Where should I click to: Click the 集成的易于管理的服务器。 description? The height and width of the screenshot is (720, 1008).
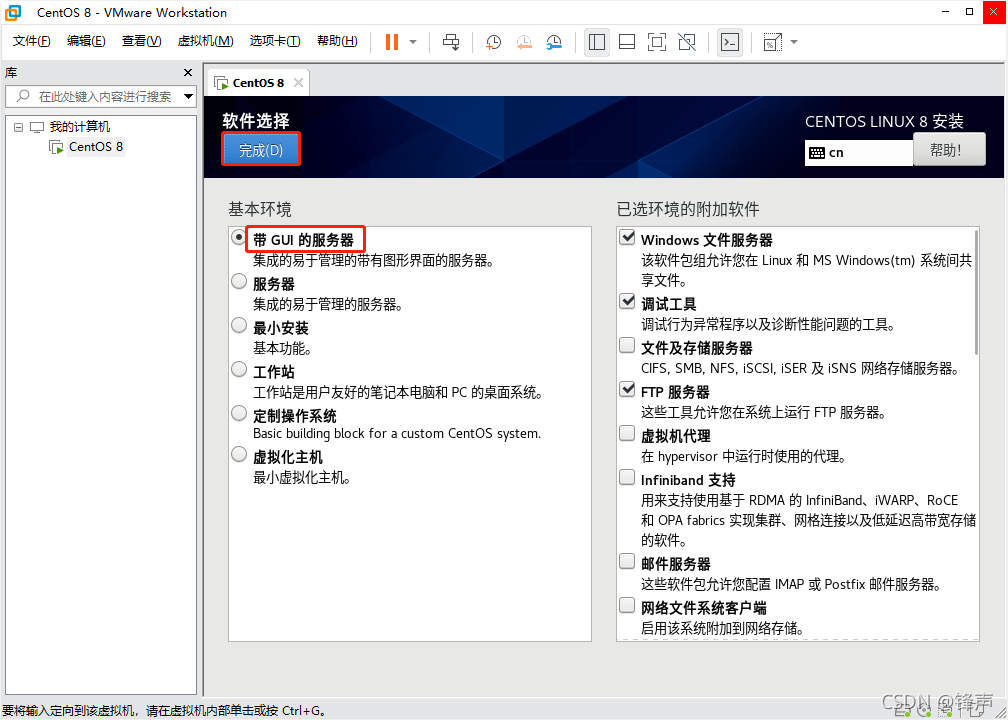click(x=328, y=305)
